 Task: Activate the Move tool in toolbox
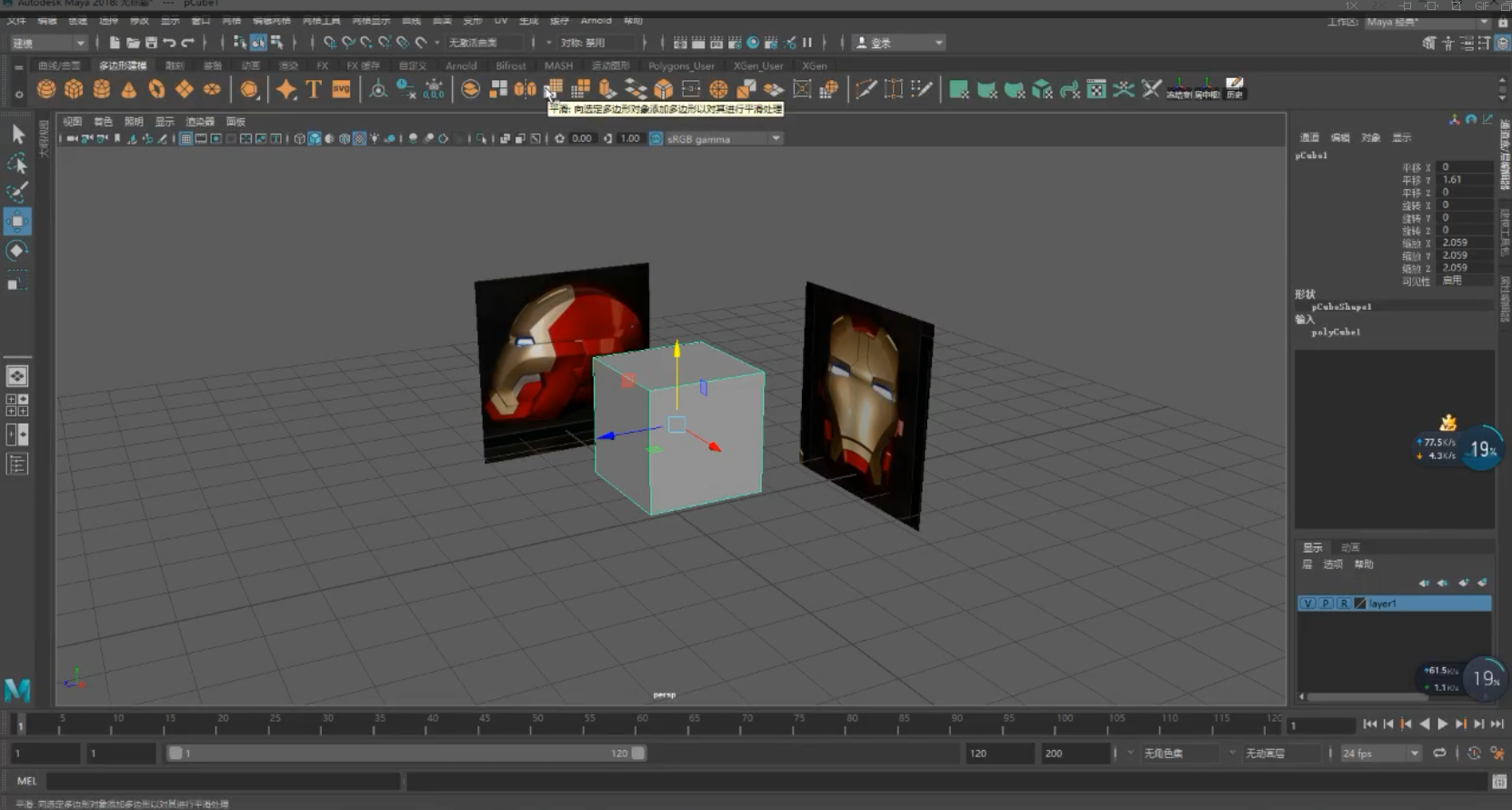click(17, 221)
